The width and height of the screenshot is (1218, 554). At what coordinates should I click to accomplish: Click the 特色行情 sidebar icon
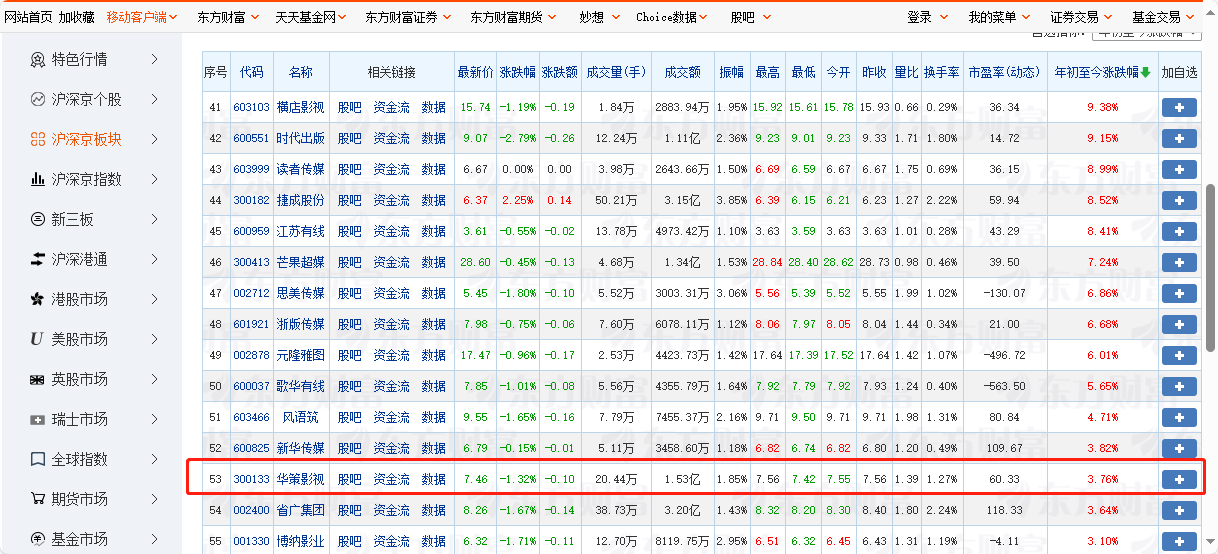[x=38, y=59]
